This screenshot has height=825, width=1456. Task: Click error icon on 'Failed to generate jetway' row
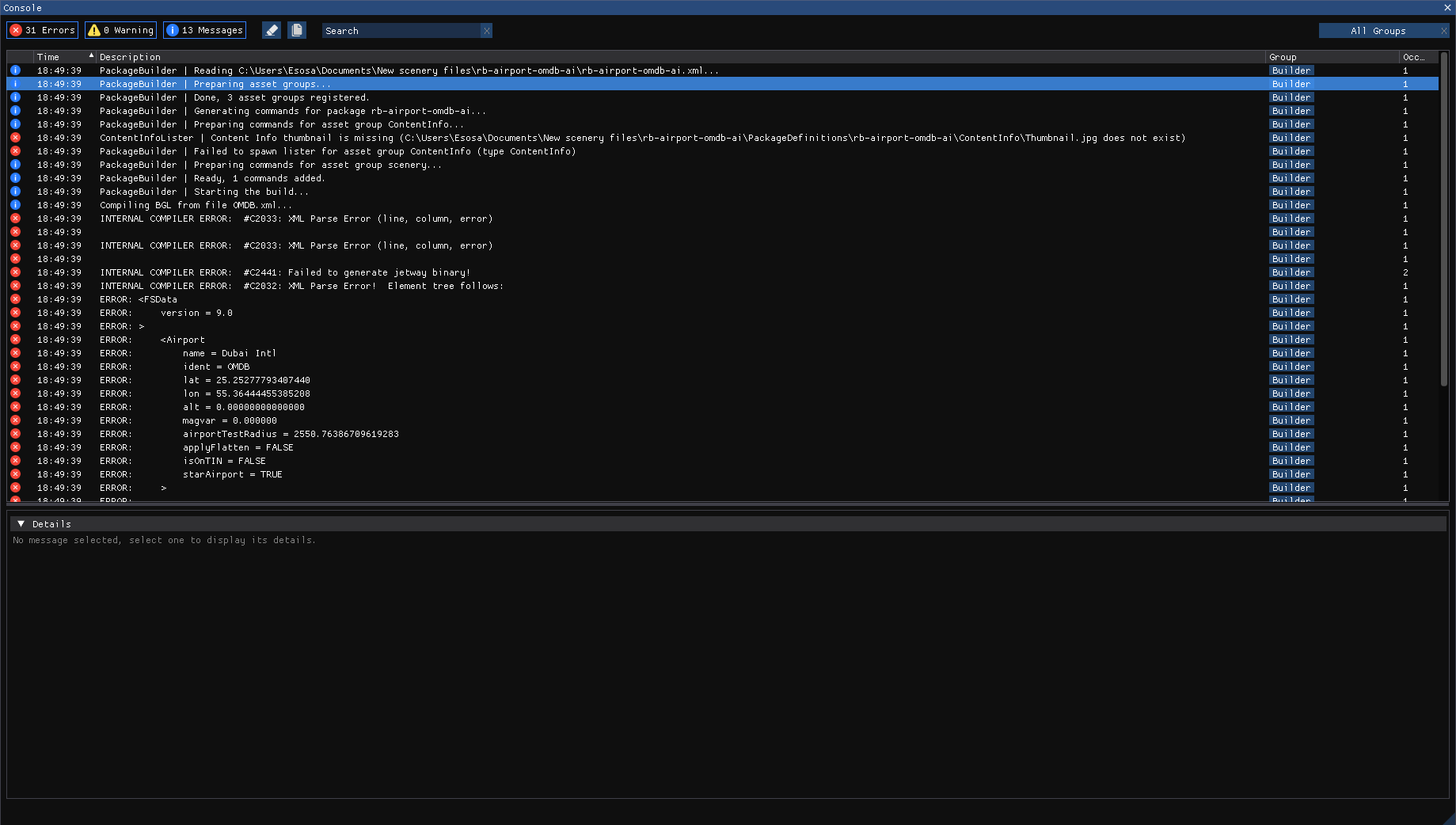pyautogui.click(x=15, y=272)
